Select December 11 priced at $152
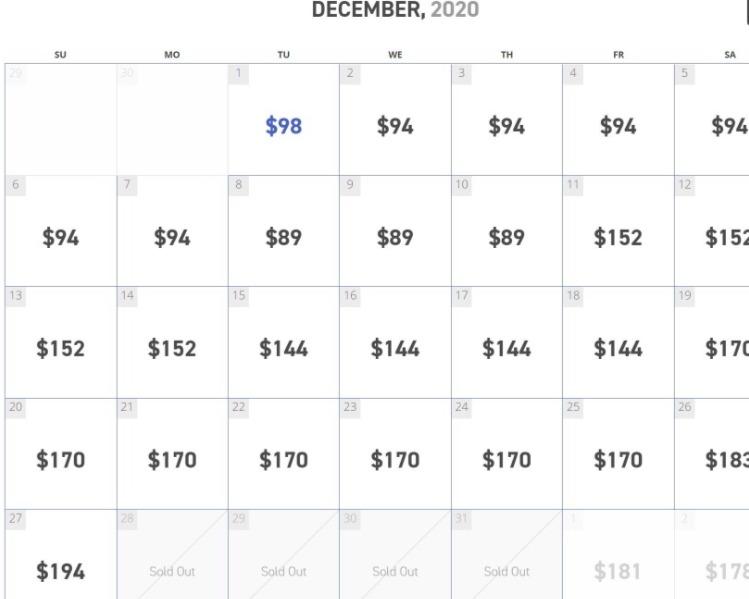This screenshot has height=599, width=749. [x=618, y=231]
